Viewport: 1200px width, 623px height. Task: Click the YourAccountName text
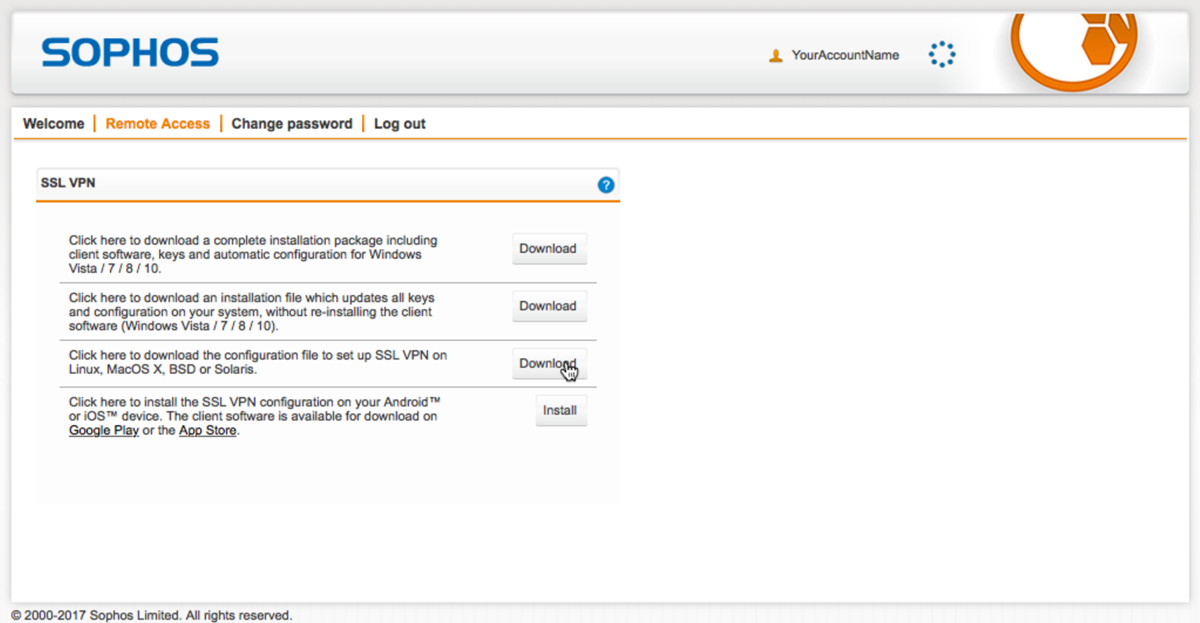[x=845, y=56]
